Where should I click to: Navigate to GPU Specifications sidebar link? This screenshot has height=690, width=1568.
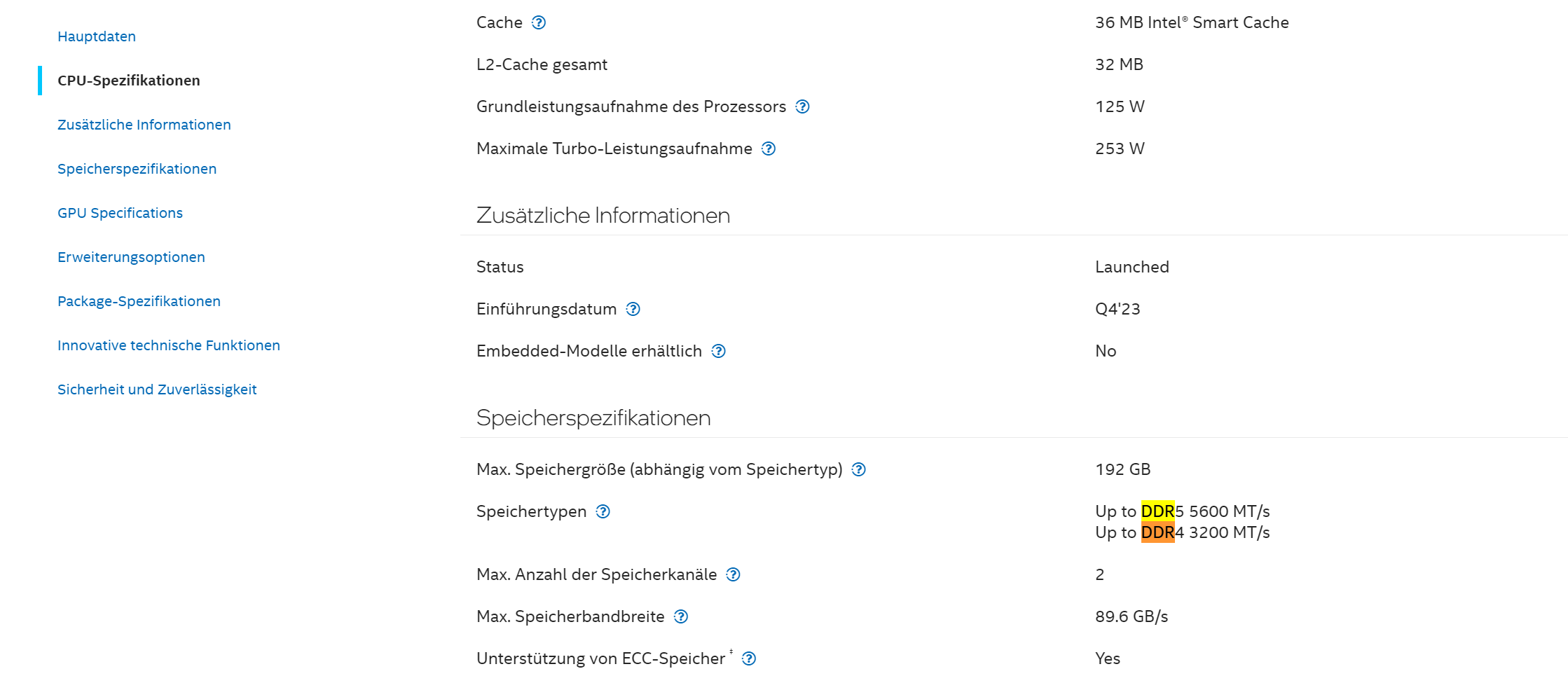coord(120,213)
